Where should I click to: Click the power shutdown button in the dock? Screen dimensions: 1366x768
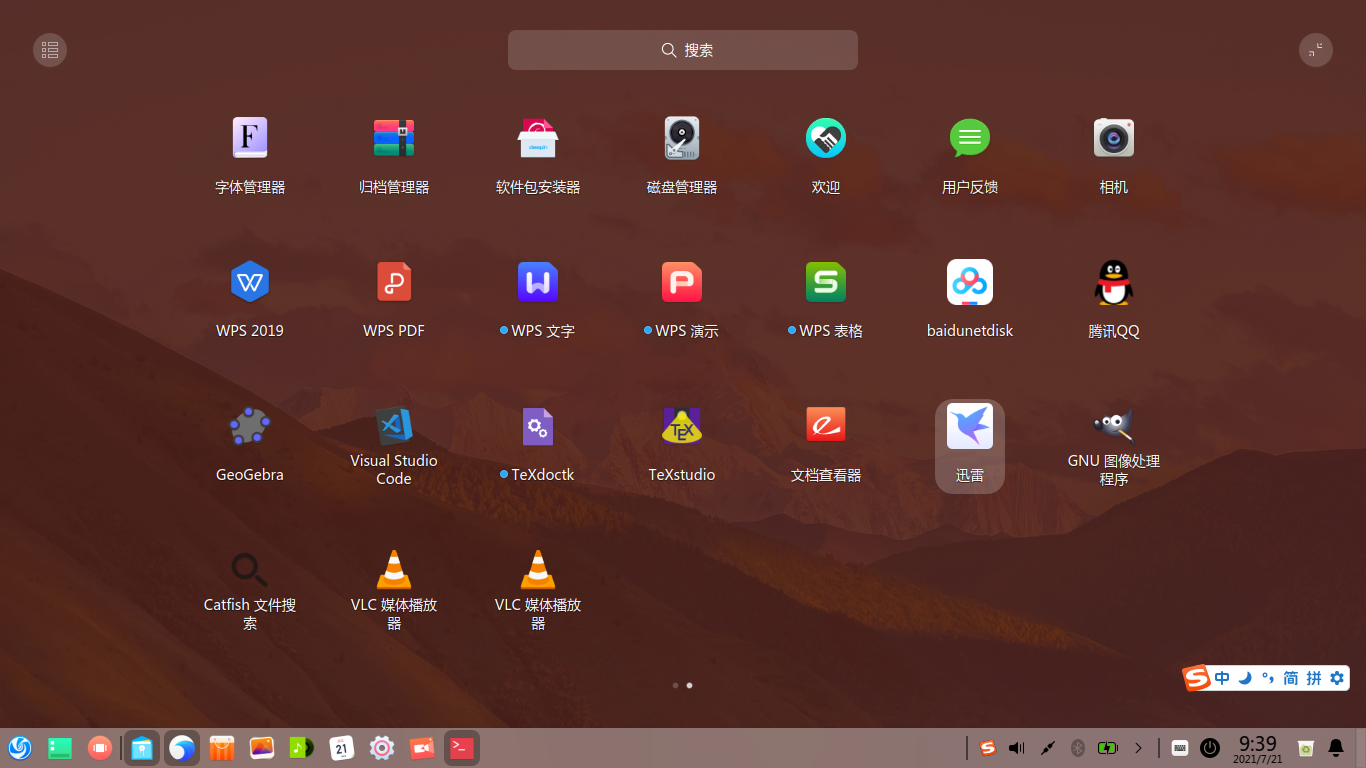pyautogui.click(x=1210, y=748)
